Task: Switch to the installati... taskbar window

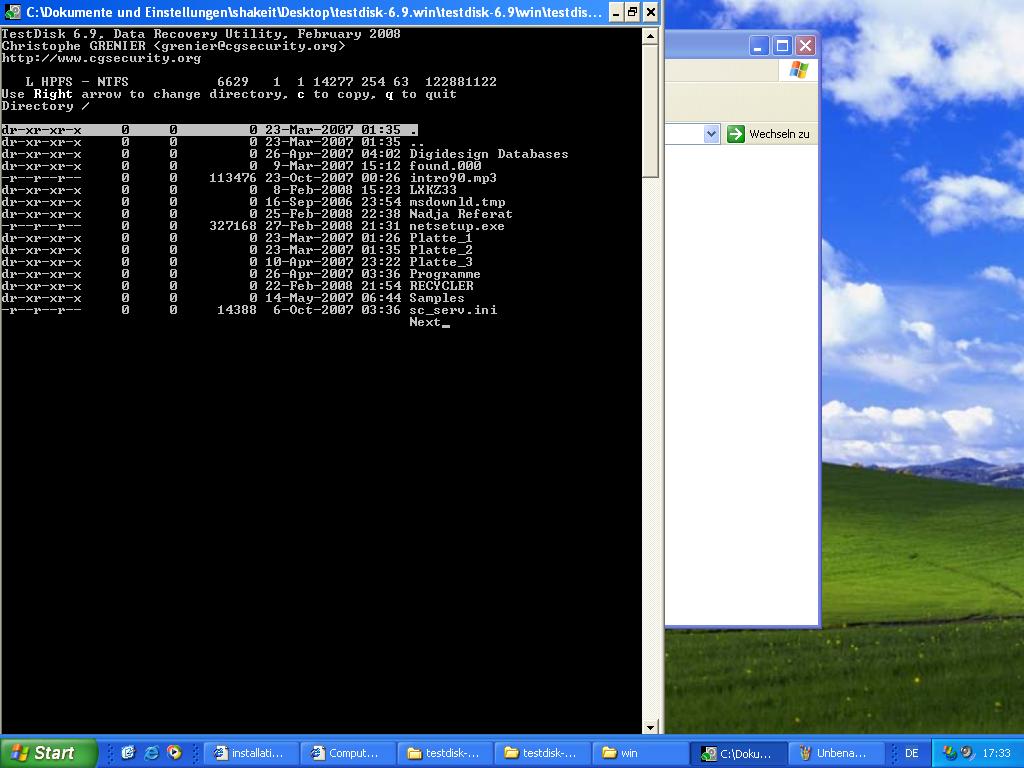Action: click(251, 754)
